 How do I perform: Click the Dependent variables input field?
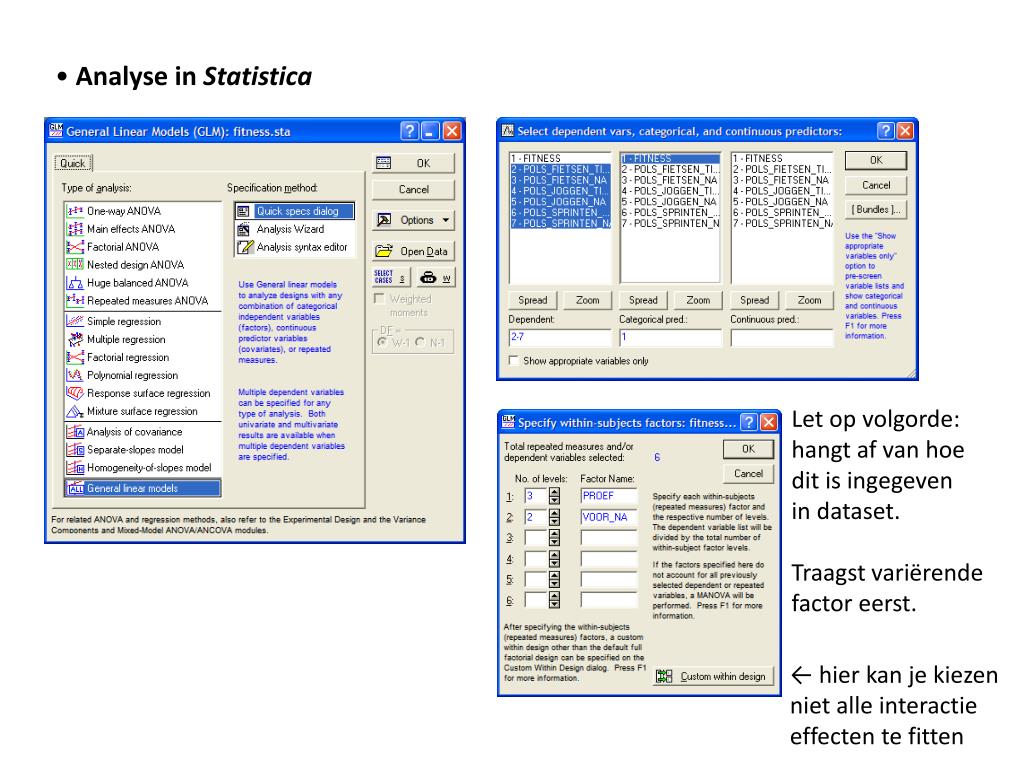click(560, 338)
